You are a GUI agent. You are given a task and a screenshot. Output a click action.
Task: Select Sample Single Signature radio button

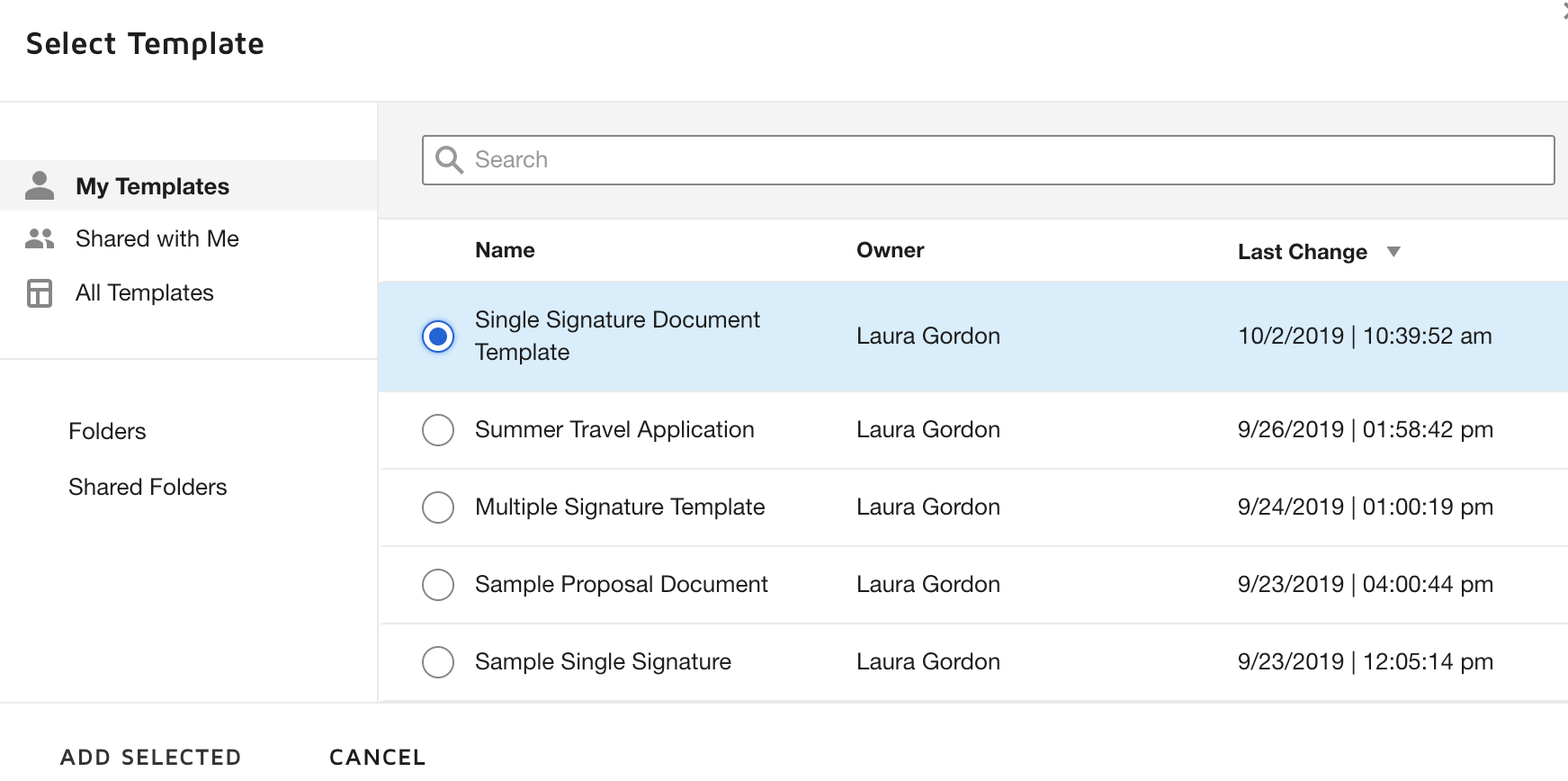coord(438,662)
